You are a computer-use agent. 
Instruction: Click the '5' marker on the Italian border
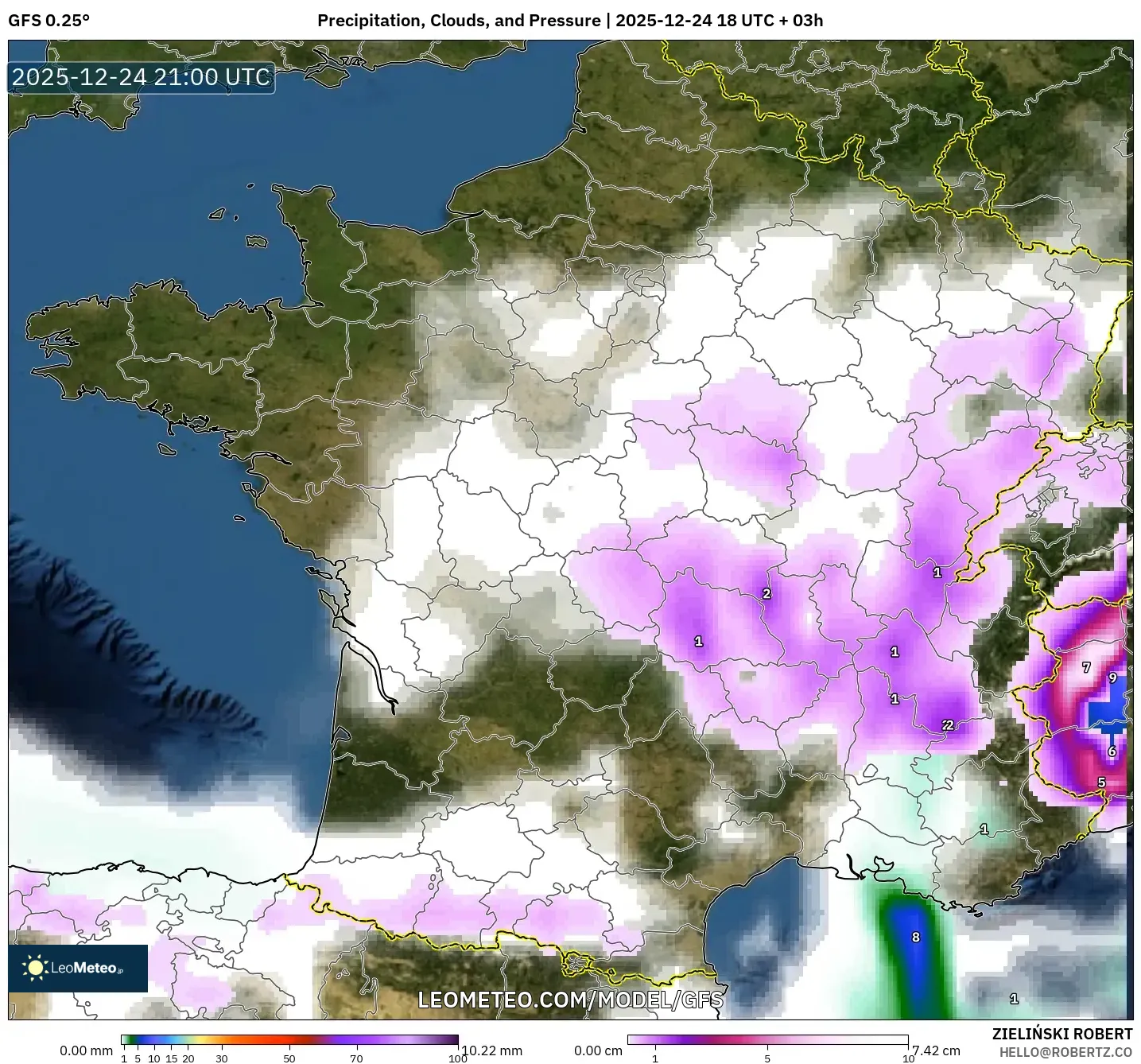(1101, 783)
